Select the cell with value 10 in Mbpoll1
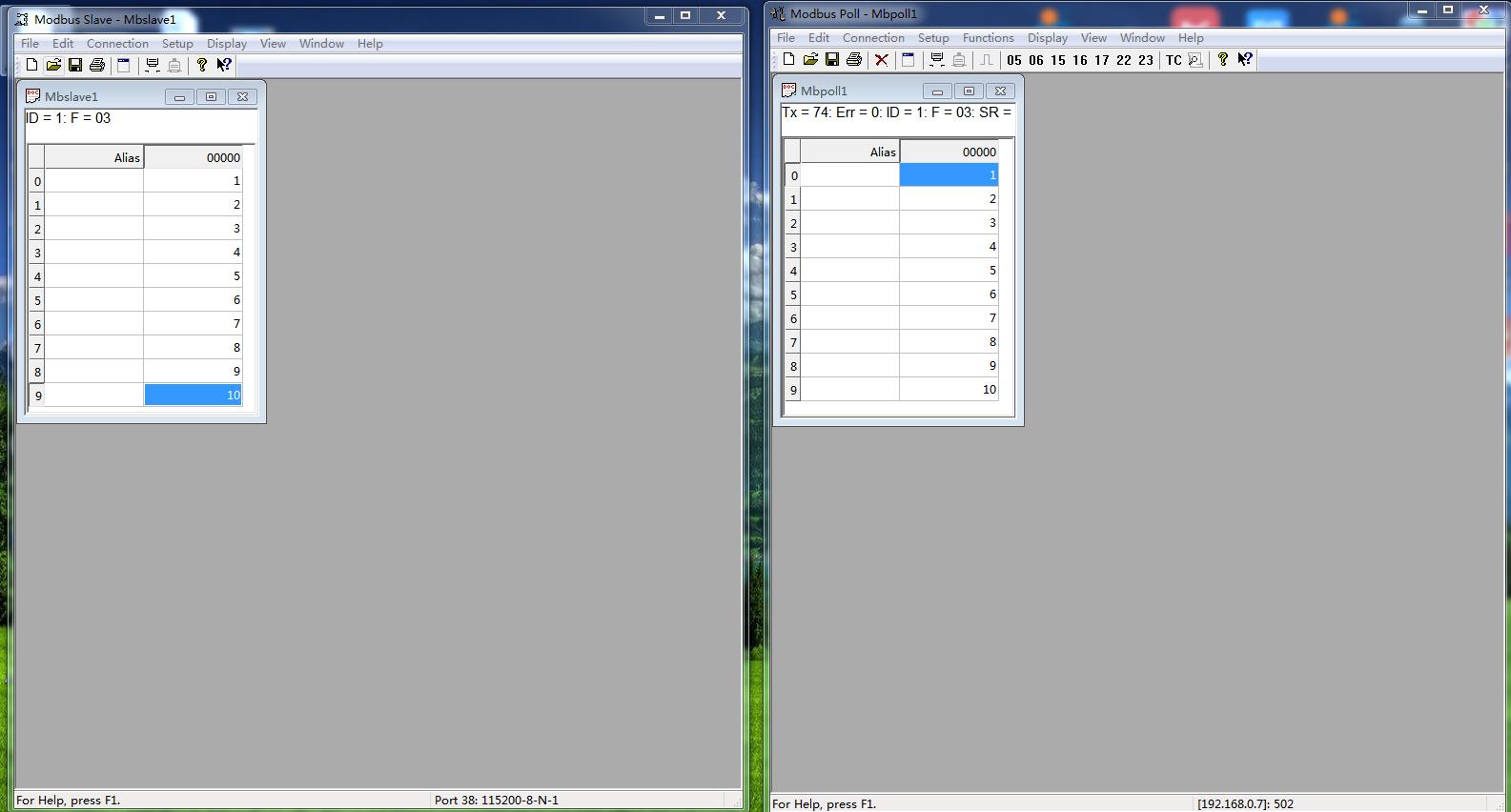Viewport: 1511px width, 812px height. coord(949,390)
